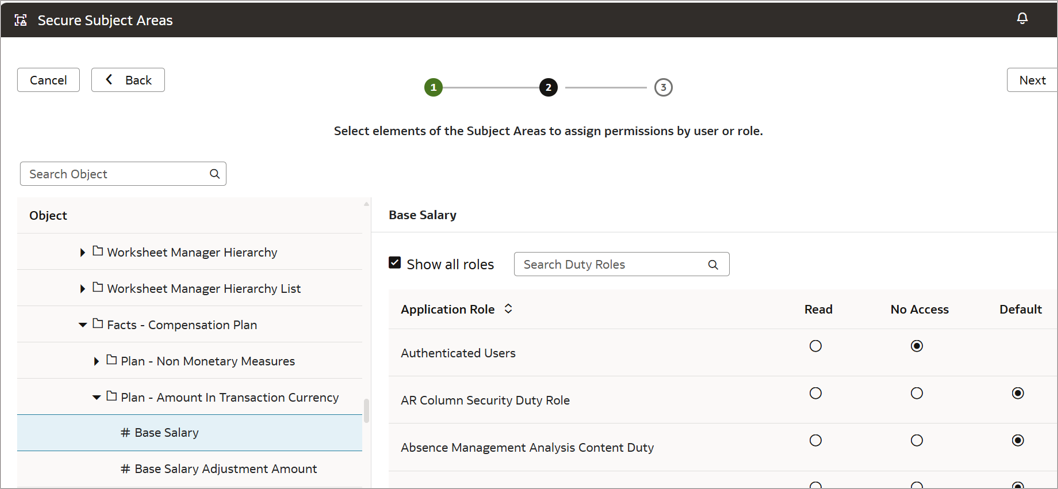Set AR Column Security Duty Role to No Access
This screenshot has width=1058, height=489.
pos(916,394)
